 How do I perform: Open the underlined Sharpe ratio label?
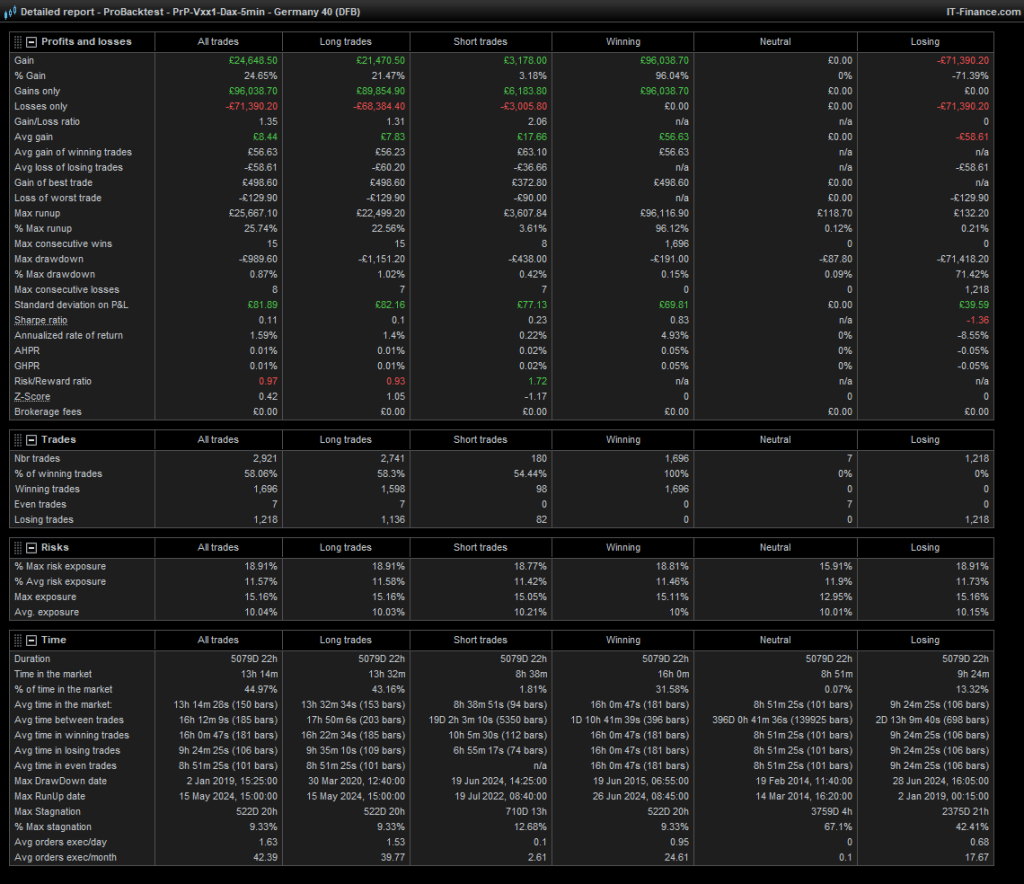(40, 320)
